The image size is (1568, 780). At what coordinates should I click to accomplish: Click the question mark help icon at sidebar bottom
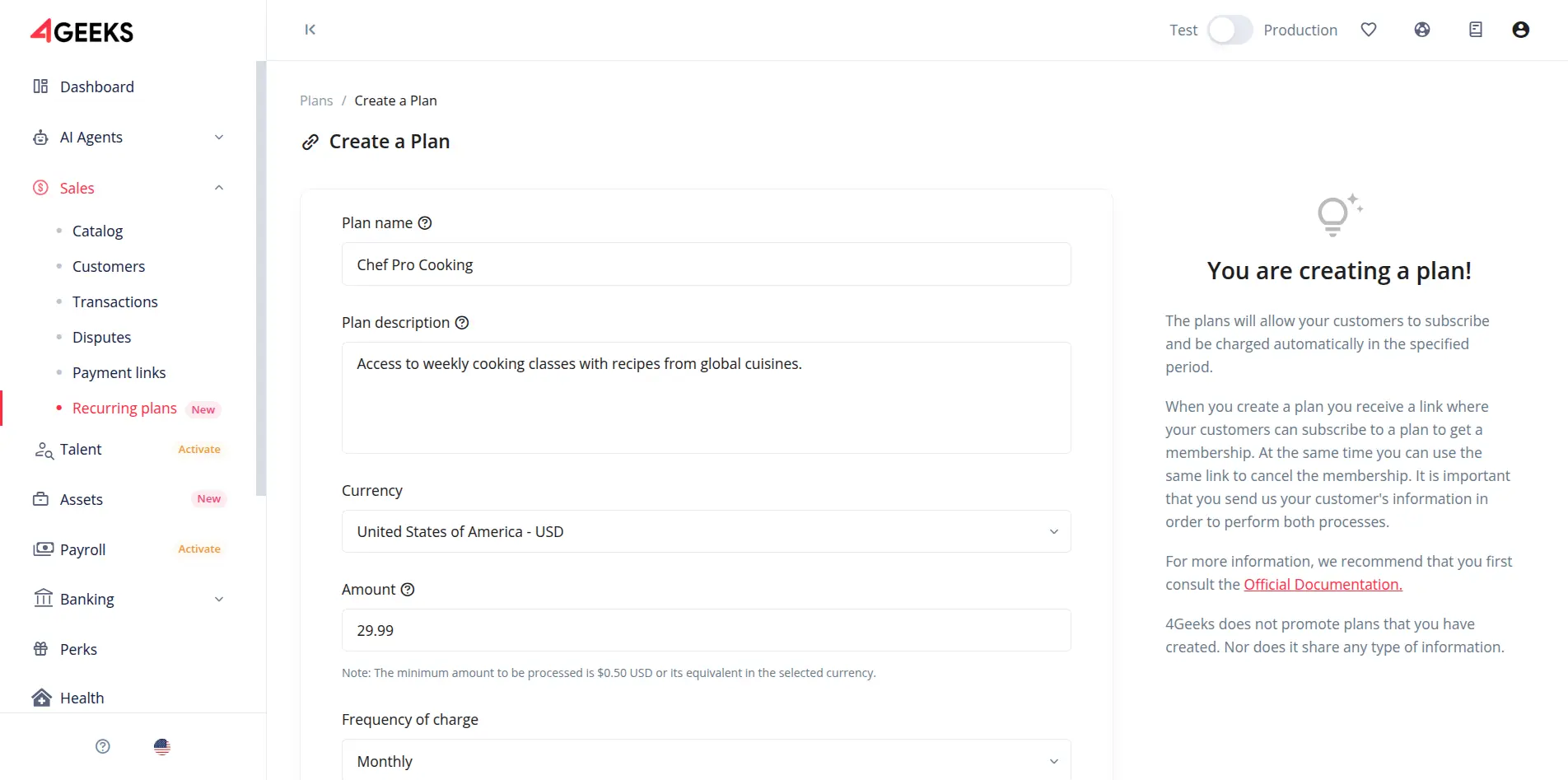[102, 746]
